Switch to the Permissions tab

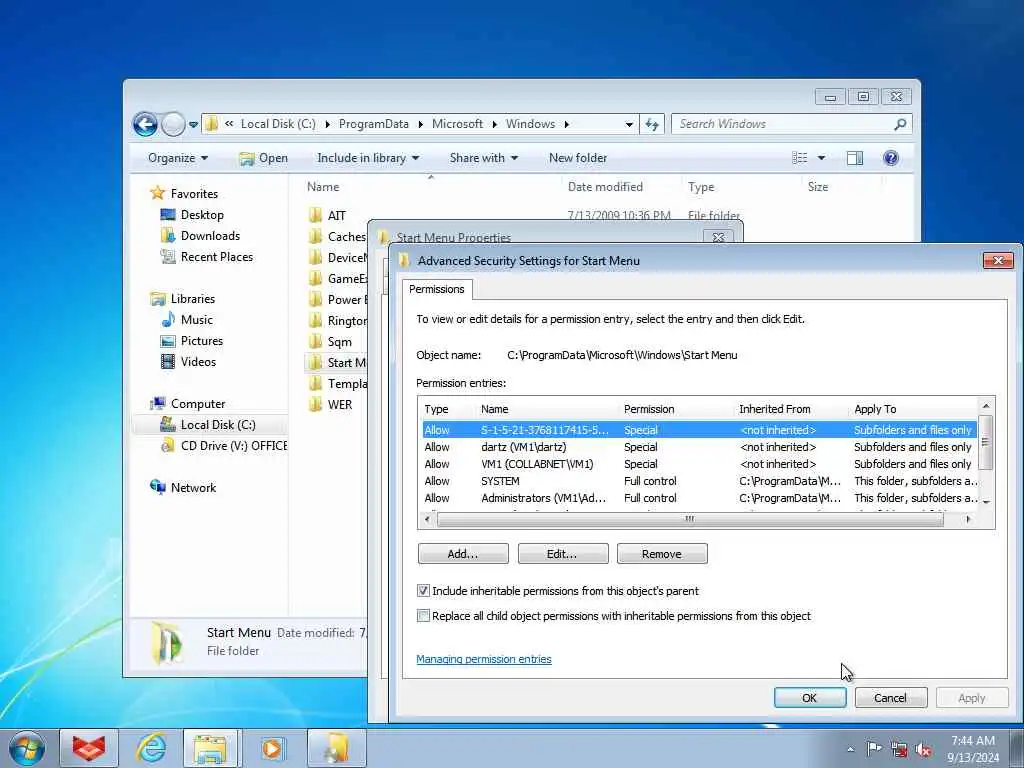click(436, 289)
